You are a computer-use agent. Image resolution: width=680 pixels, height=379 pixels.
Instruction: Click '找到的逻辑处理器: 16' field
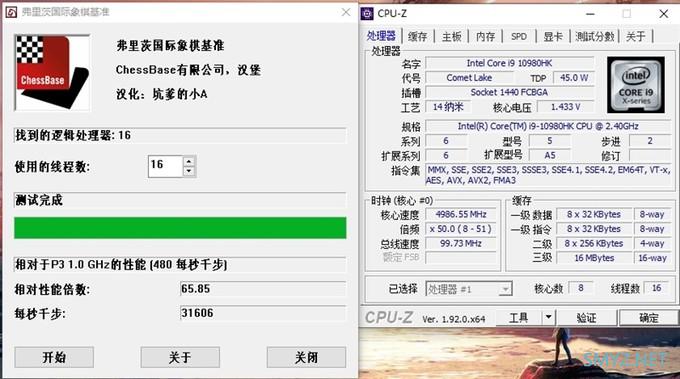tap(180, 136)
